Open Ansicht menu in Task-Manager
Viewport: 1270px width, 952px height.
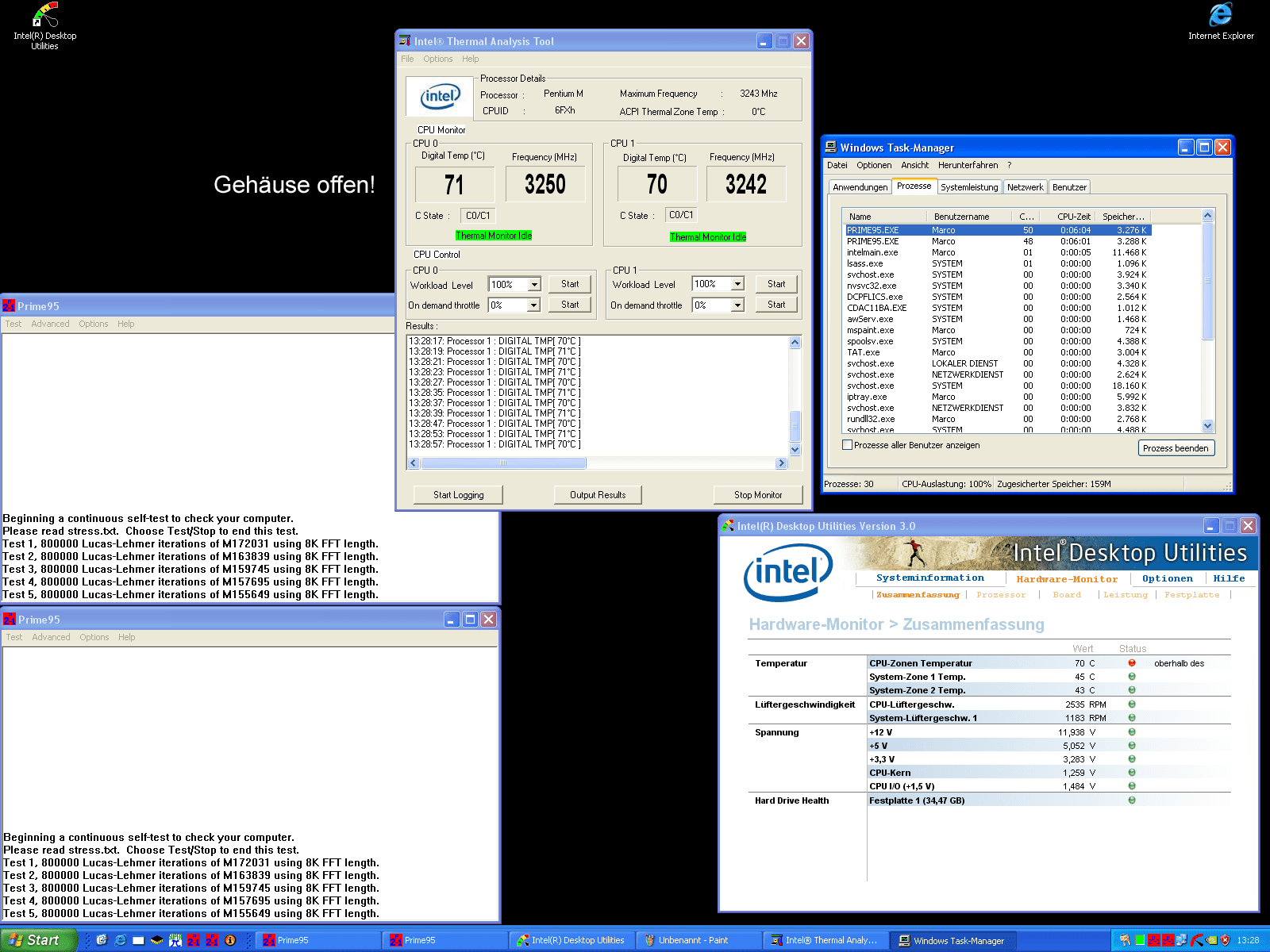(x=914, y=165)
